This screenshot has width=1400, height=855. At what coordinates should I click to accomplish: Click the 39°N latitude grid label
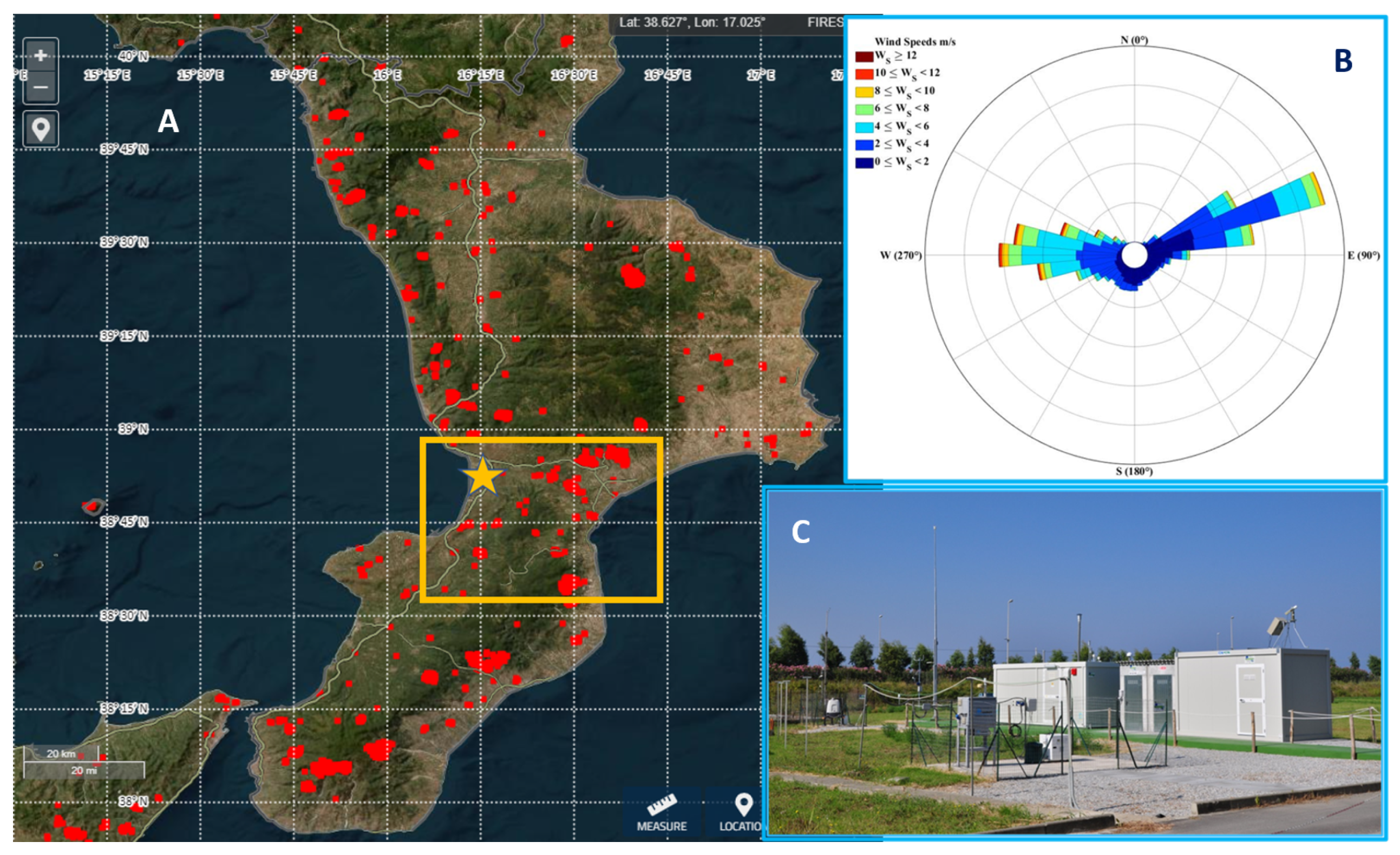point(134,429)
